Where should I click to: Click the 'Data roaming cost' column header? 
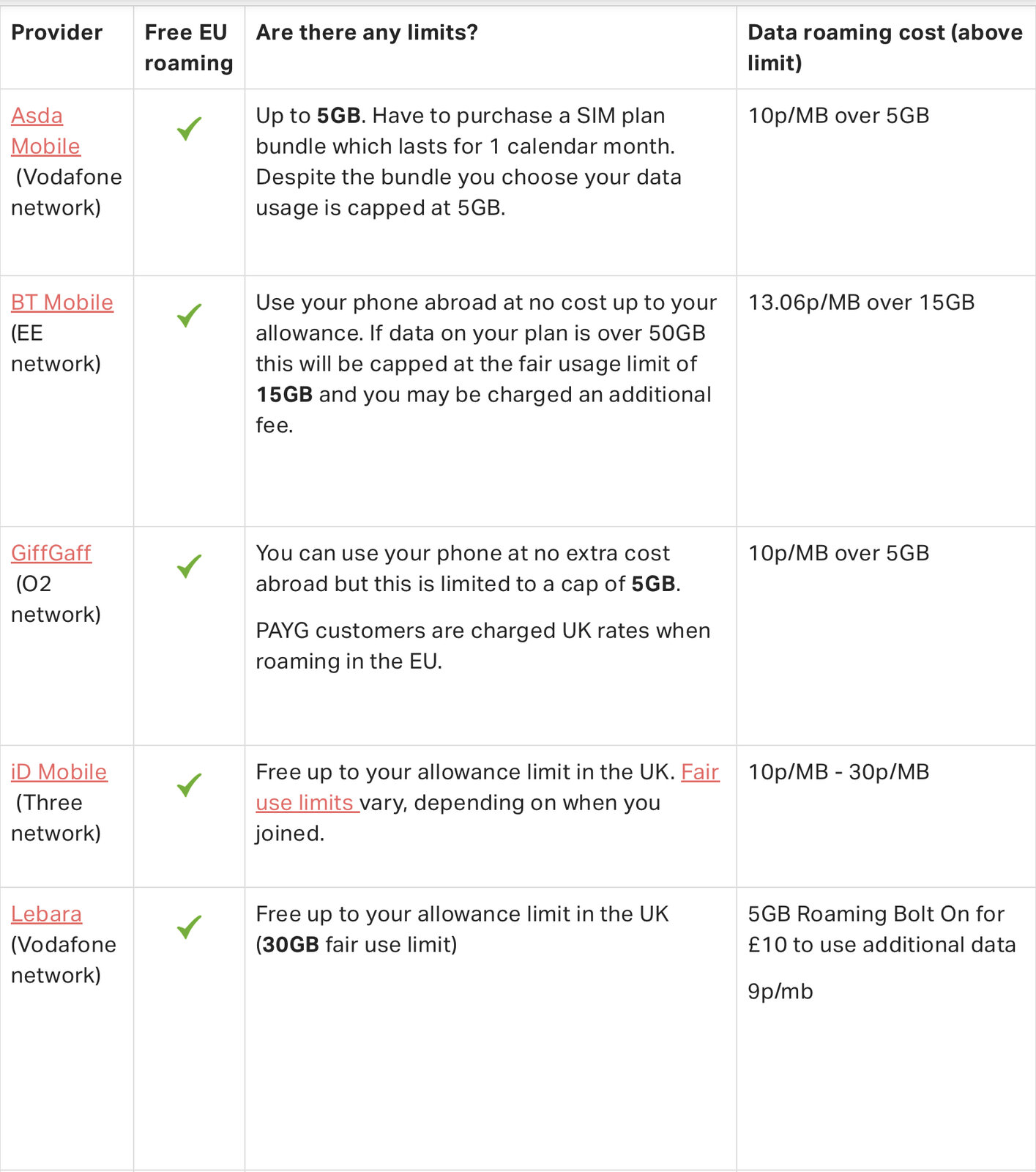coord(884,48)
